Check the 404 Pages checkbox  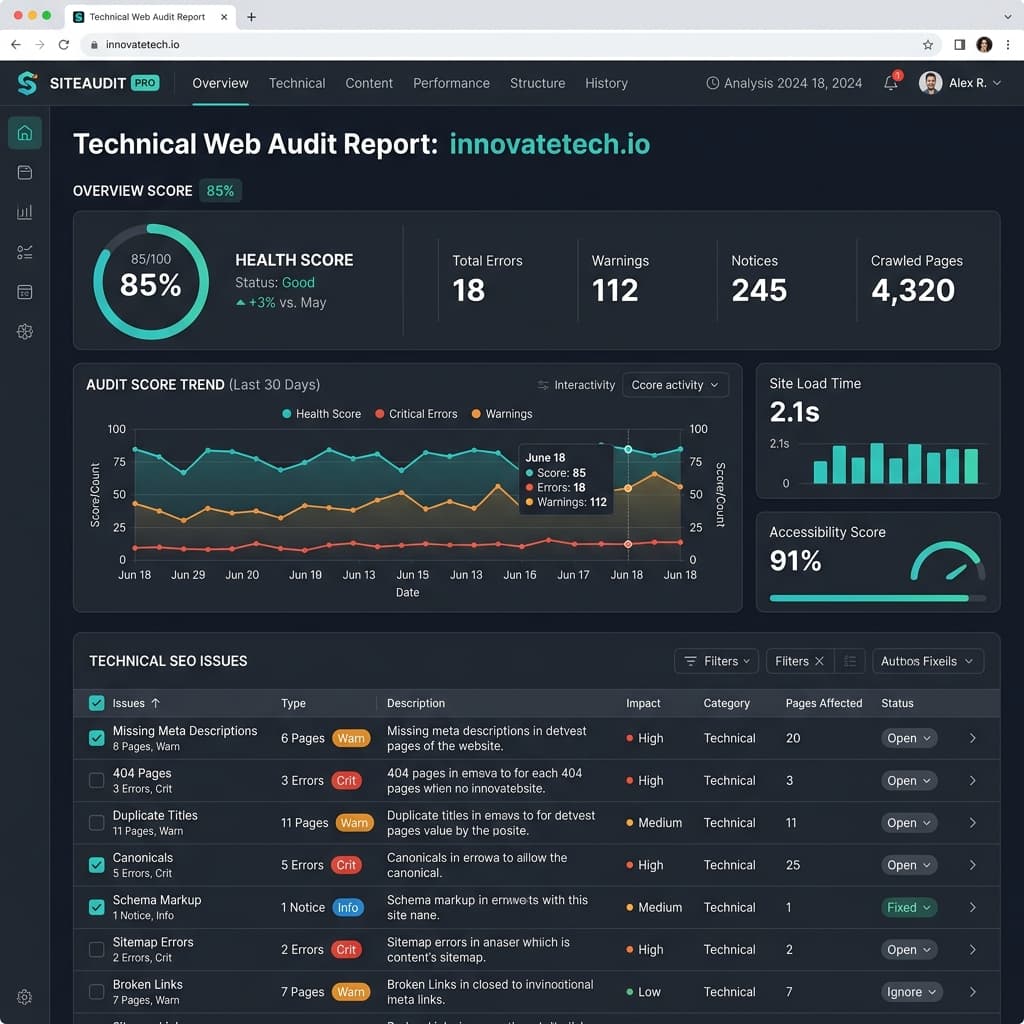click(x=97, y=780)
